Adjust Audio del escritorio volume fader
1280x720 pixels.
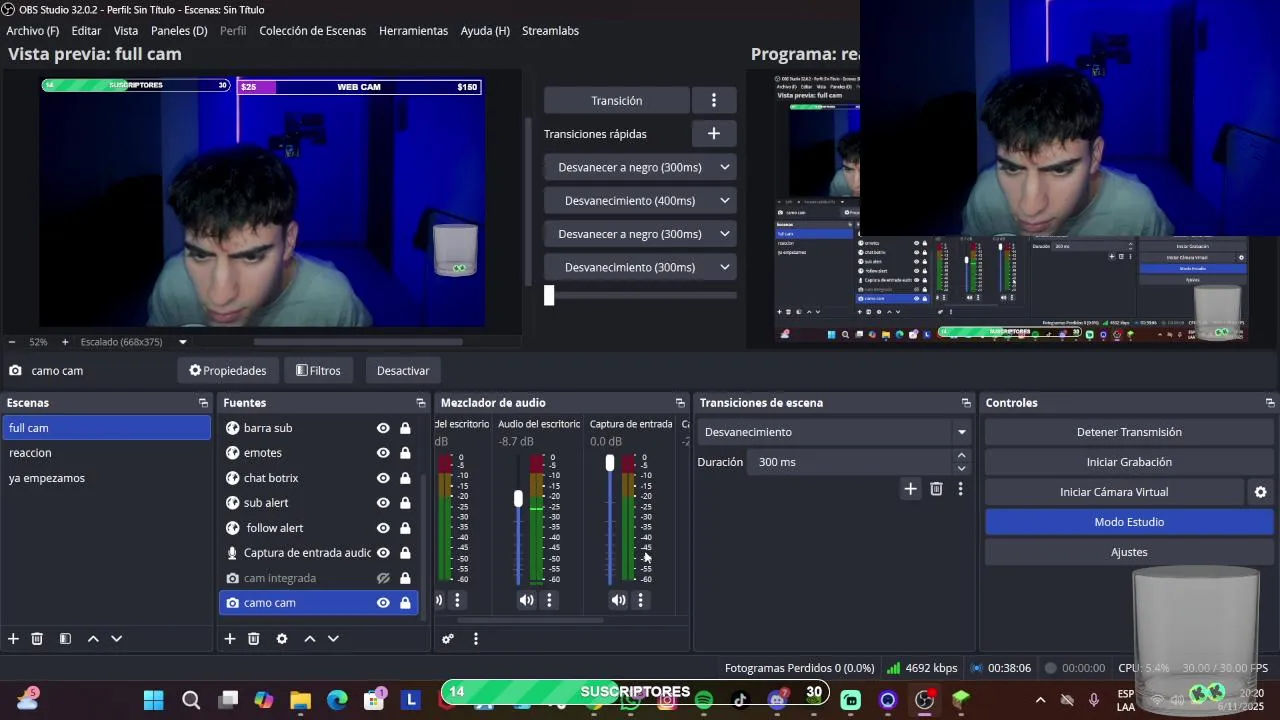click(518, 498)
